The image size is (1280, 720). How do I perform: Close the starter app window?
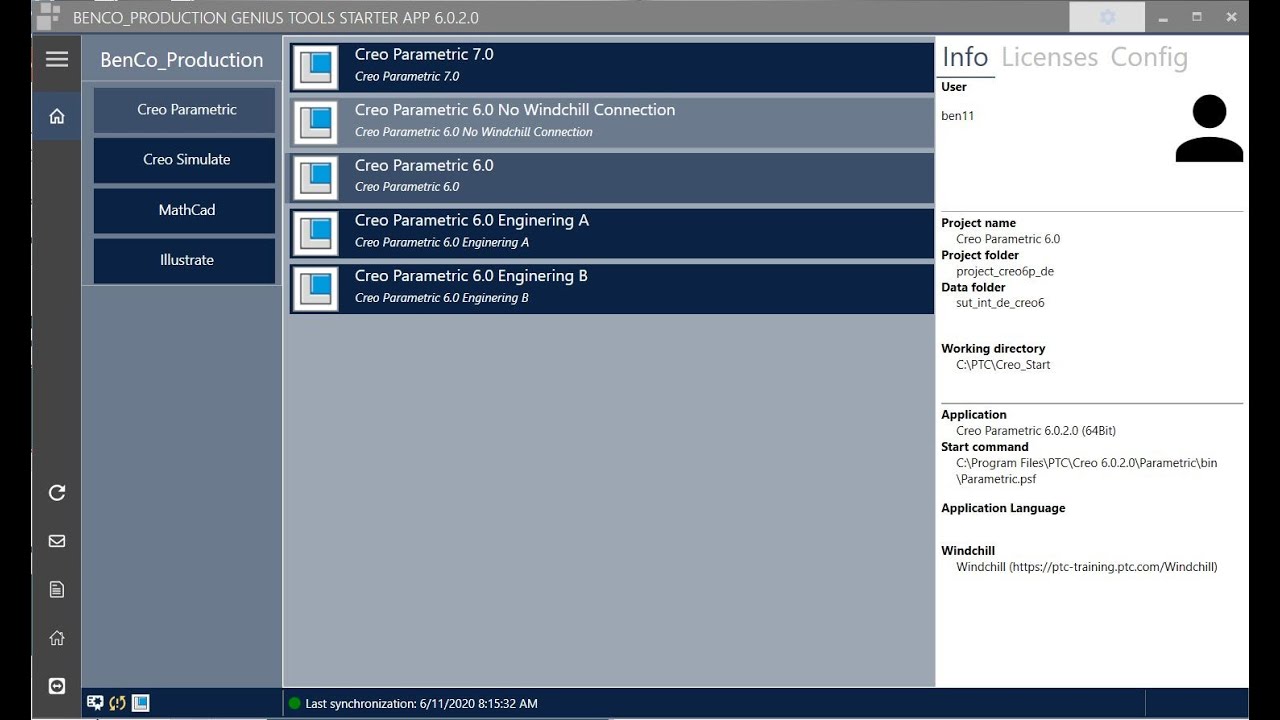click(x=1232, y=17)
